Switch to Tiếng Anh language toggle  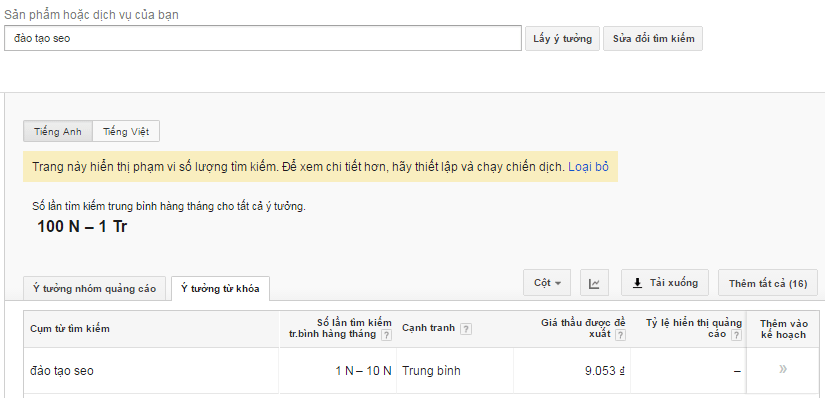pos(58,132)
